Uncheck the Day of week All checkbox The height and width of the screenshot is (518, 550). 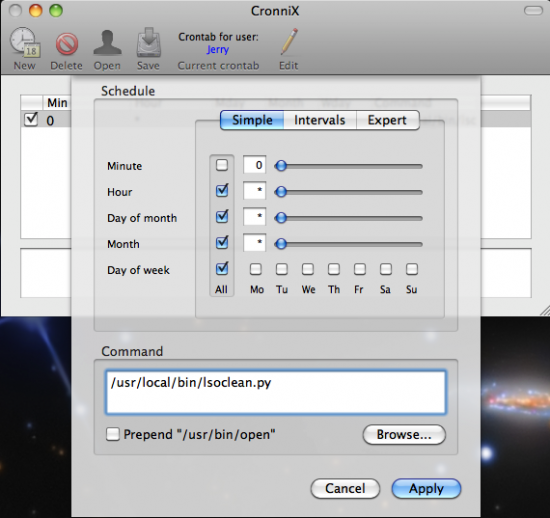point(222,269)
